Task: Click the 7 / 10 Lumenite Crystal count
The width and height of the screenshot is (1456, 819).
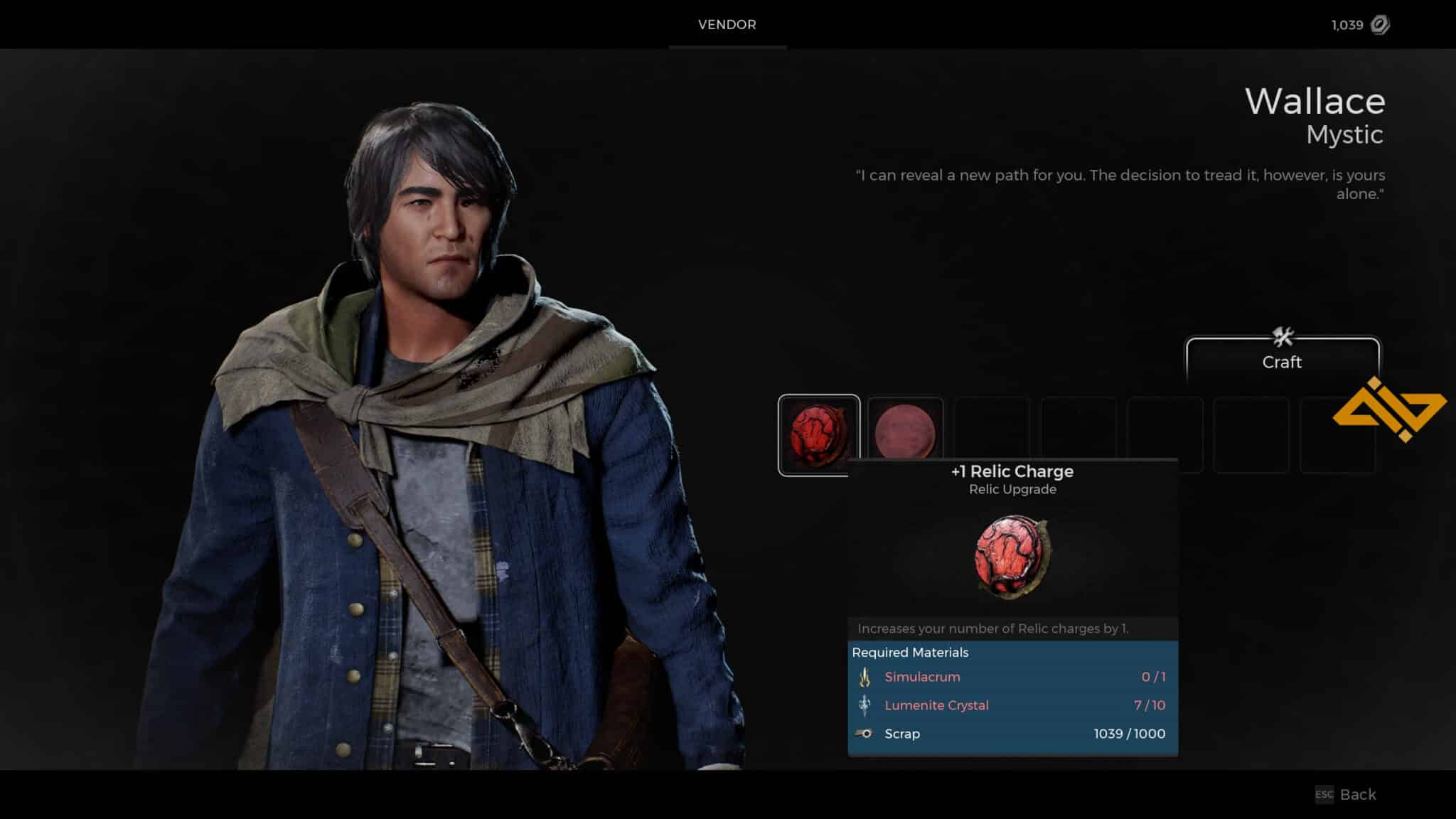Action: click(x=1150, y=705)
